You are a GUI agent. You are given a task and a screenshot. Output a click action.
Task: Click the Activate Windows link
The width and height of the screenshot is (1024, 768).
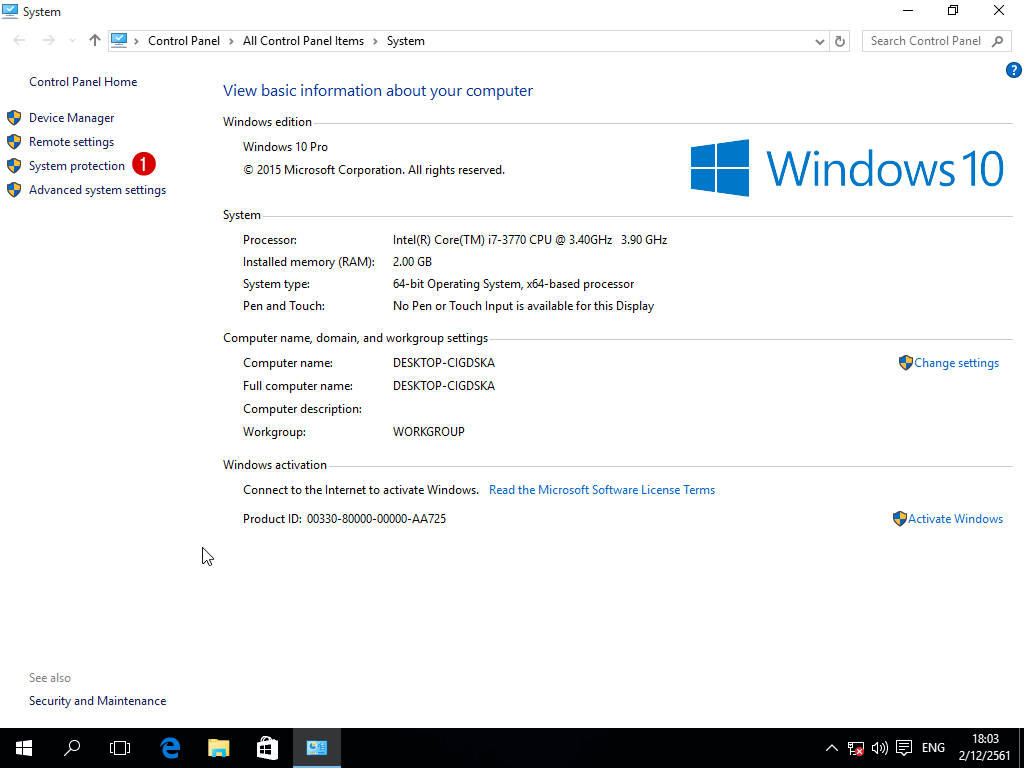(x=955, y=519)
